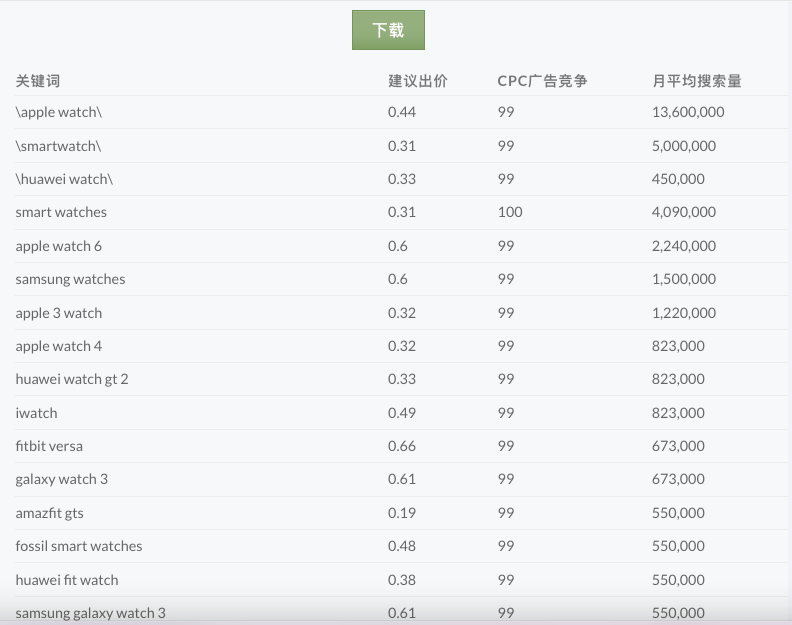Click search volume 450,000
This screenshot has width=792, height=625.
(678, 179)
